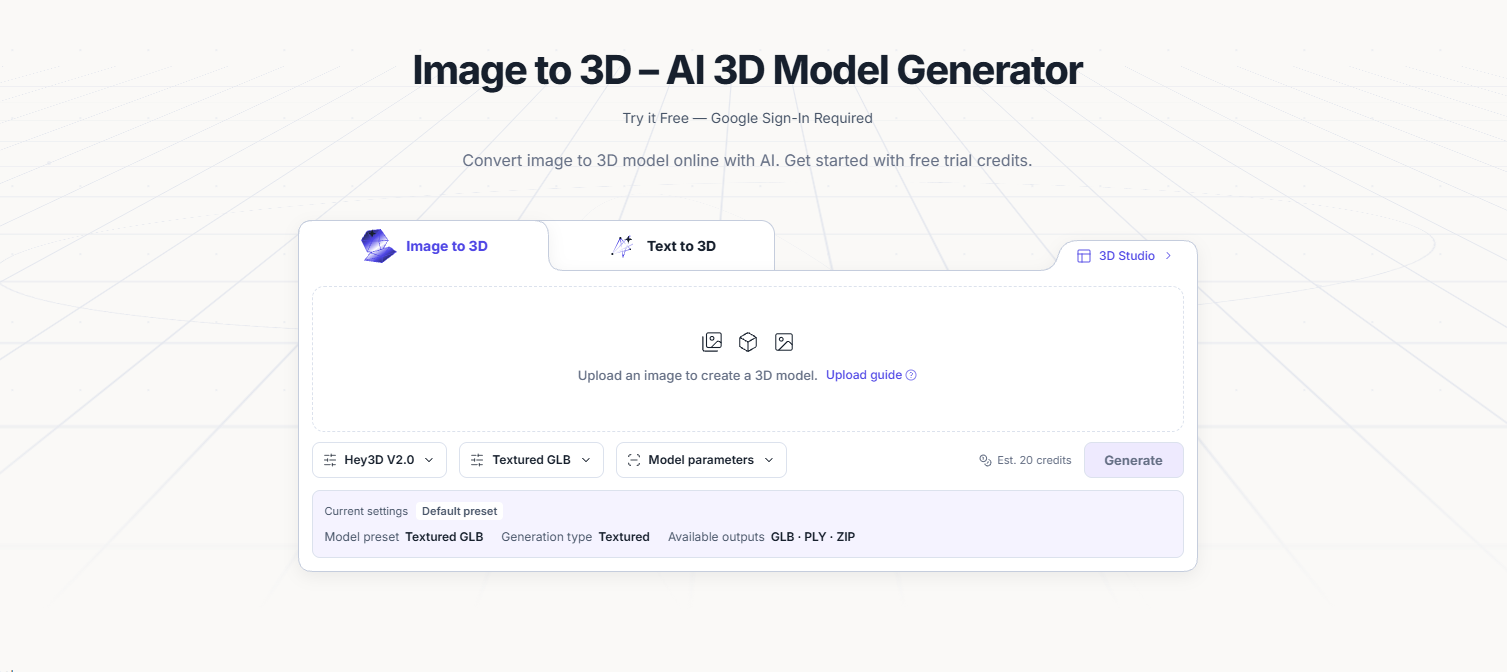The height and width of the screenshot is (672, 1507).
Task: Click the 'Est. 20 credits' text
Action: [x=1034, y=460]
